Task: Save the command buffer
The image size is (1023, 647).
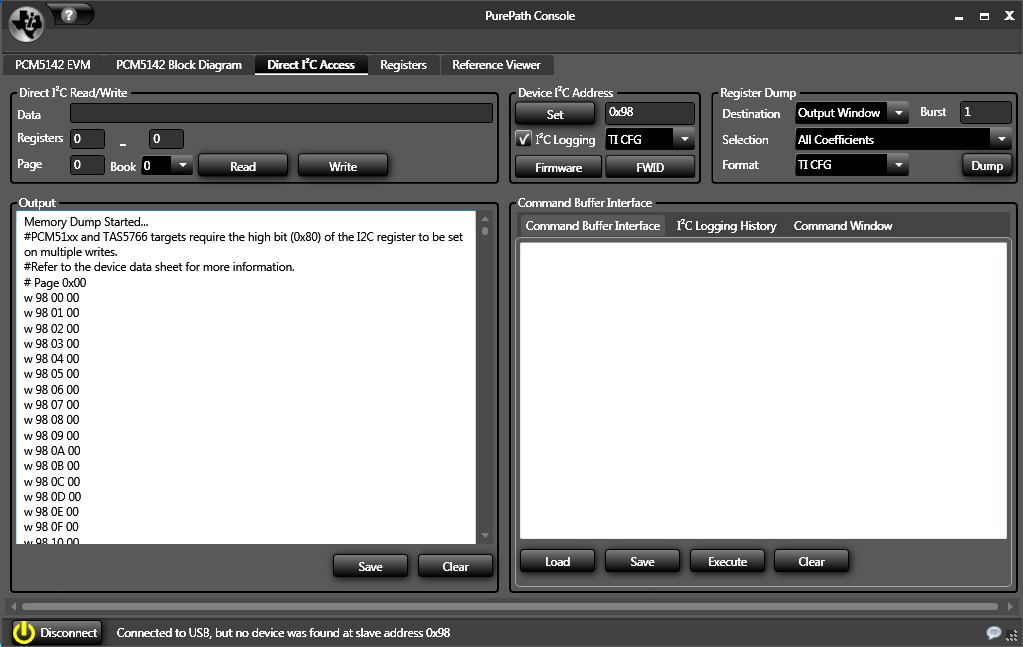Action: pyautogui.click(x=642, y=562)
